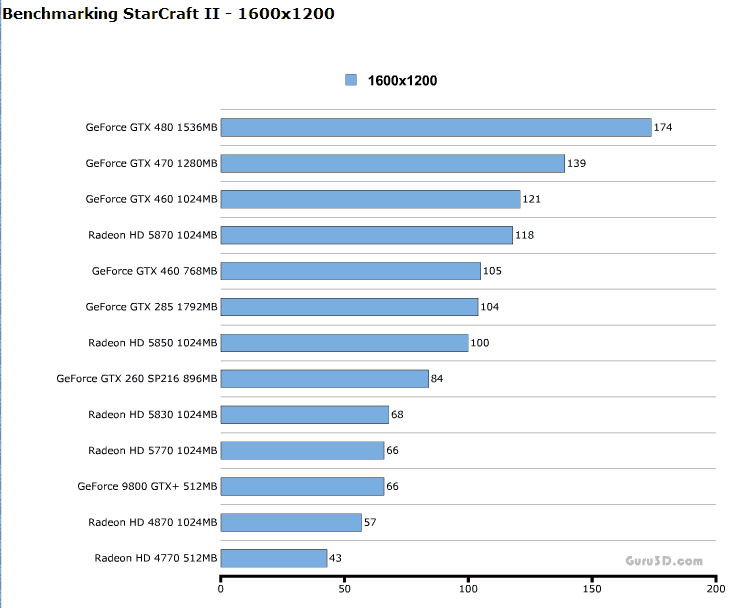744x608 pixels.
Task: Click the GeForce GTX 285 1792MB bar
Action: (x=349, y=307)
